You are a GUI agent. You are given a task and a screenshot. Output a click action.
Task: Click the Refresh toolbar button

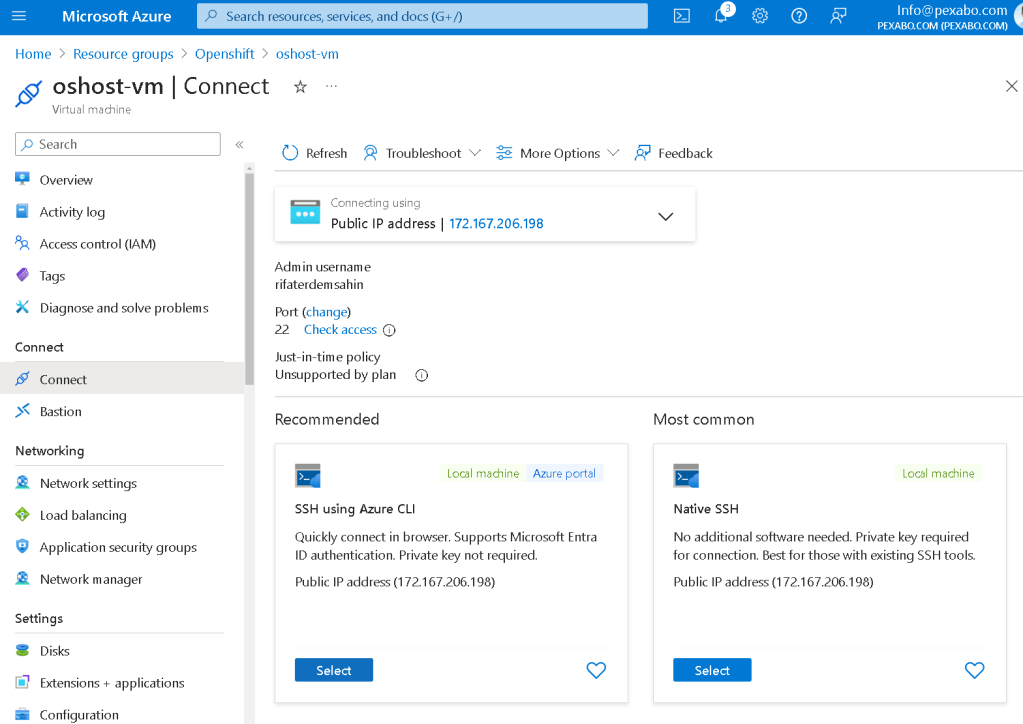[x=314, y=153]
